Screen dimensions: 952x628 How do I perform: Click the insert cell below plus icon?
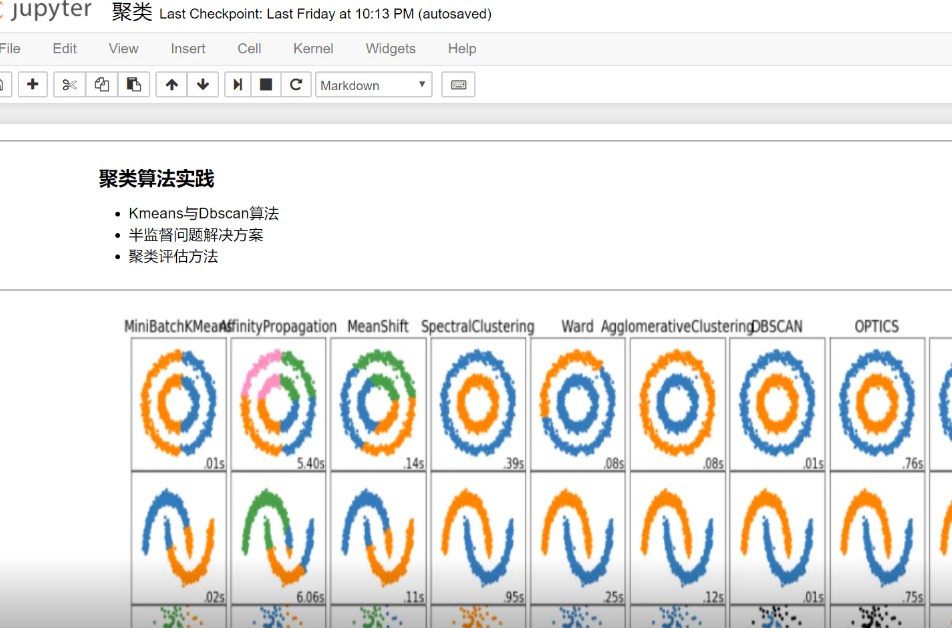pos(33,85)
